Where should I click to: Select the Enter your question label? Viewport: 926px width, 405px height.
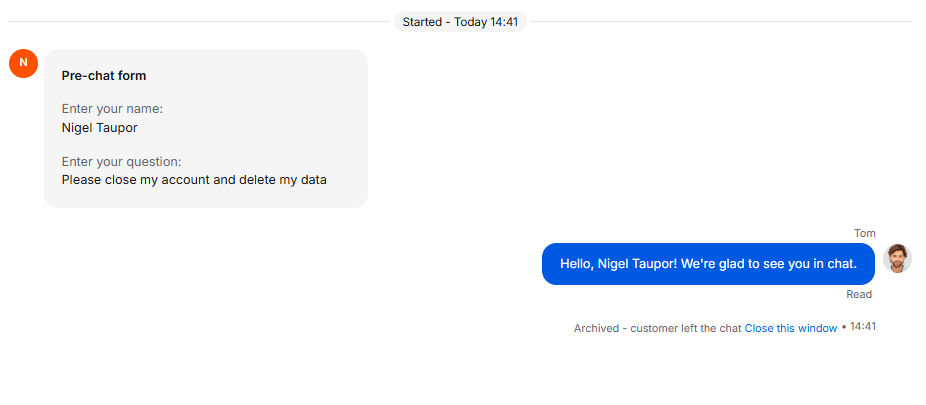click(122, 162)
